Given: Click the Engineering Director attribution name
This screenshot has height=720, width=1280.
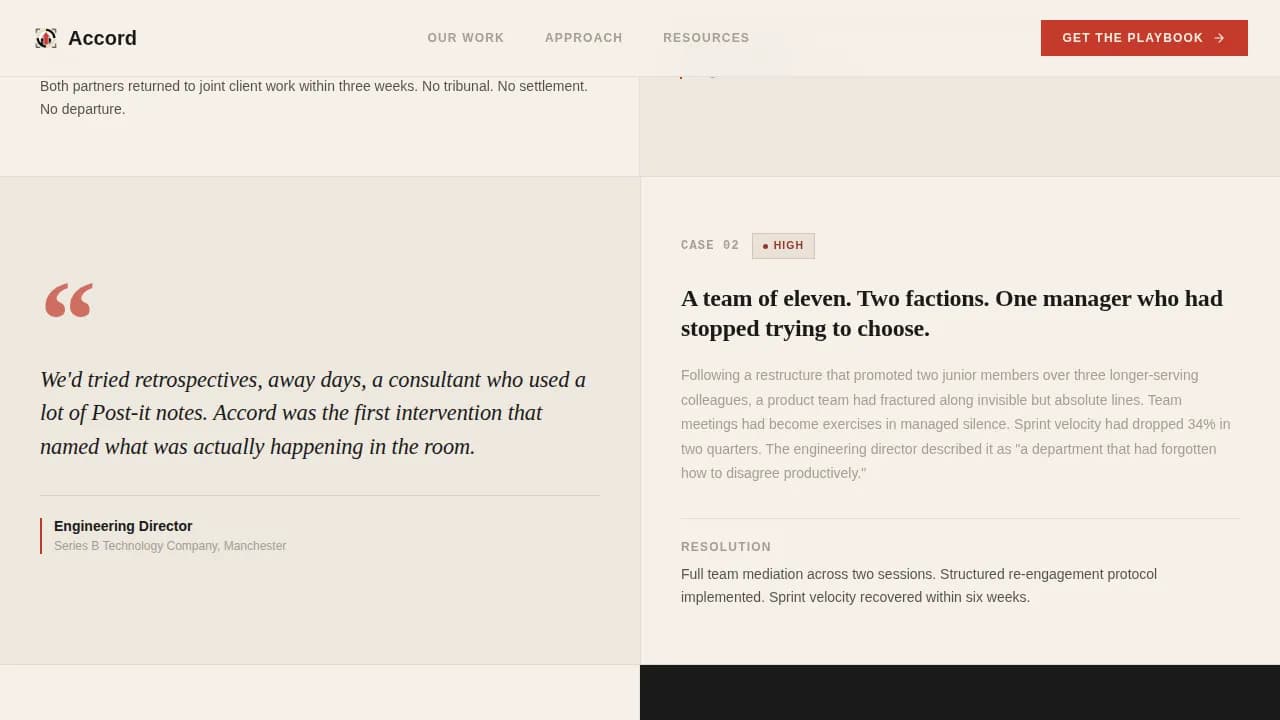Looking at the screenshot, I should [123, 526].
